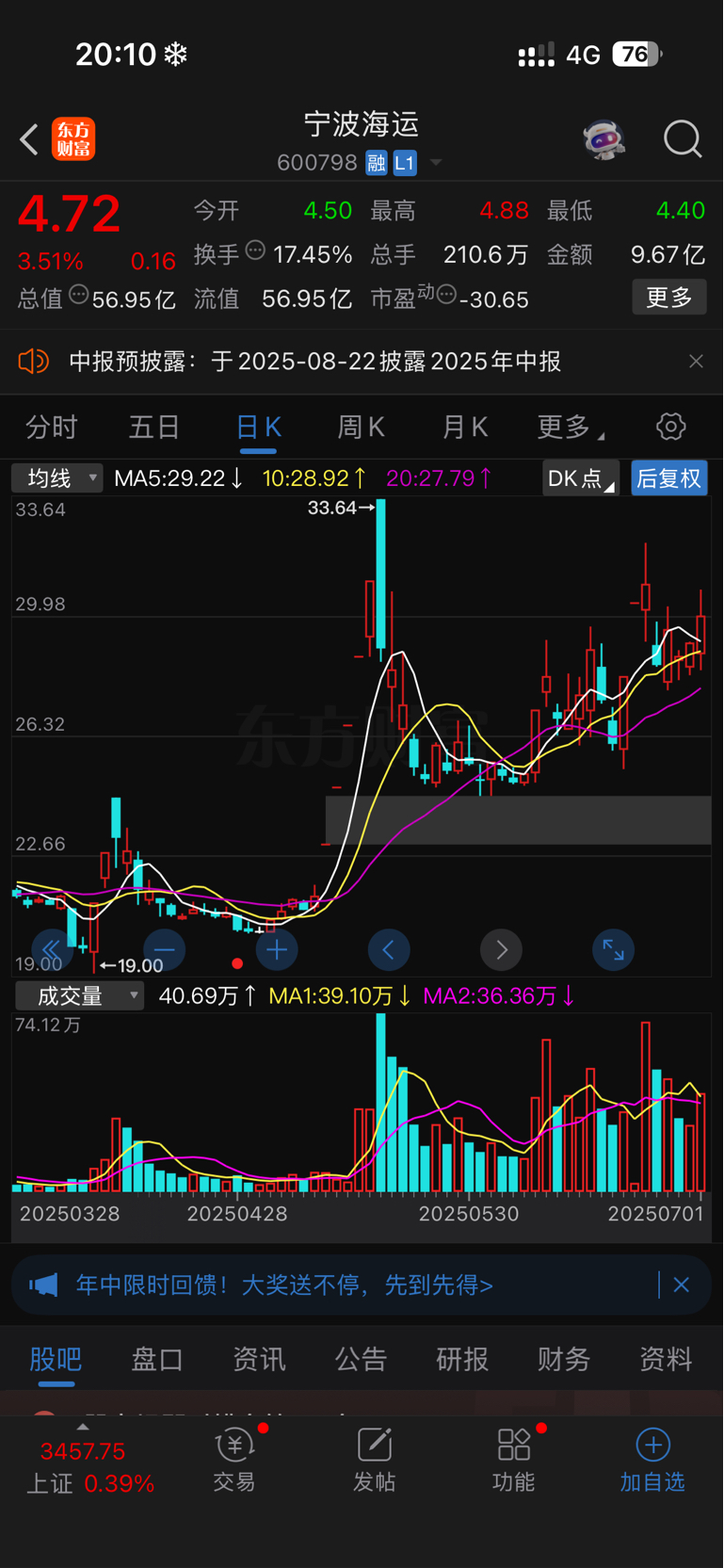Screen dimensions: 724x1568
Task: Close the 年中限时回馈 banner
Action: pyautogui.click(x=682, y=1285)
